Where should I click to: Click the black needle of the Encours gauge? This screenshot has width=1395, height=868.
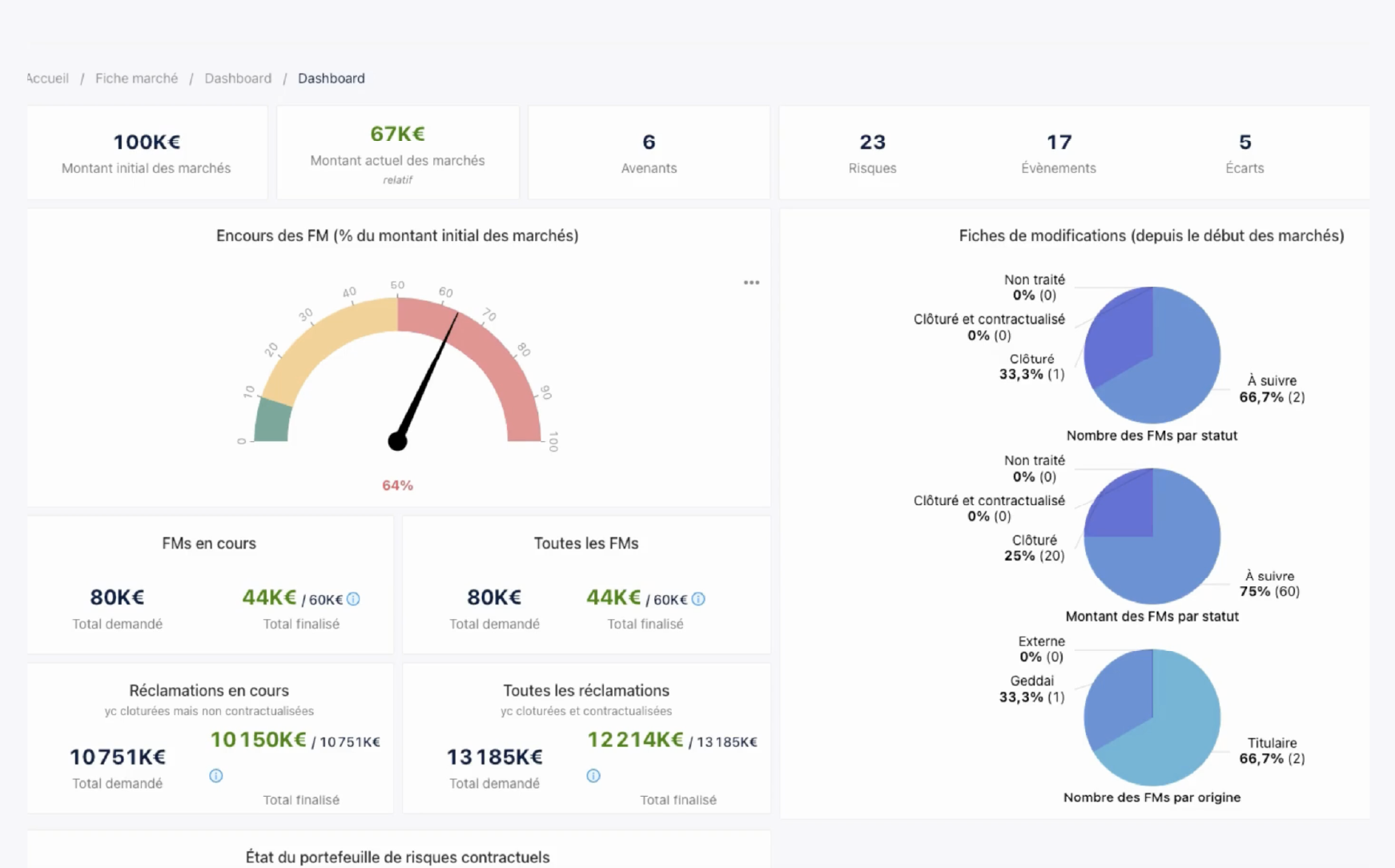tap(427, 376)
